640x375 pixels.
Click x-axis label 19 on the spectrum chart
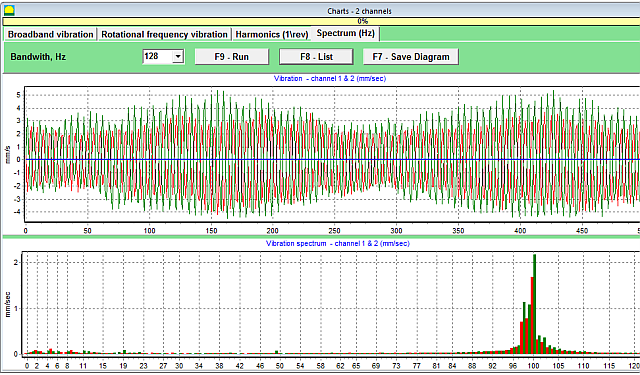pos(123,366)
